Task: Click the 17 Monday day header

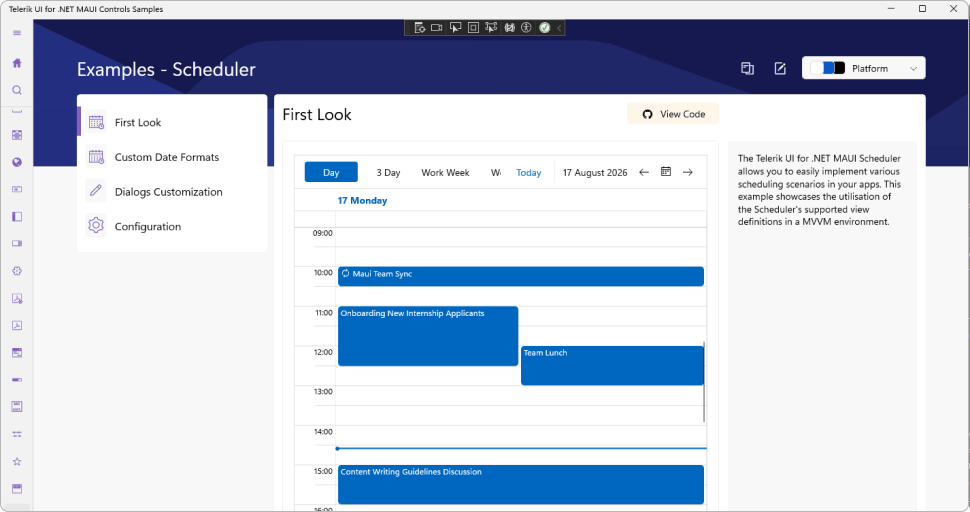Action: (363, 200)
